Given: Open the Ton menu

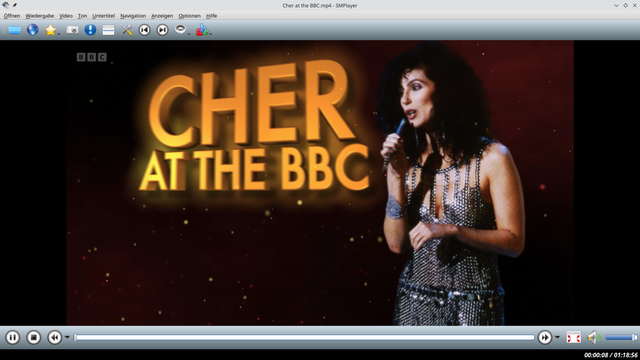Looking at the screenshot, I should coord(82,16).
